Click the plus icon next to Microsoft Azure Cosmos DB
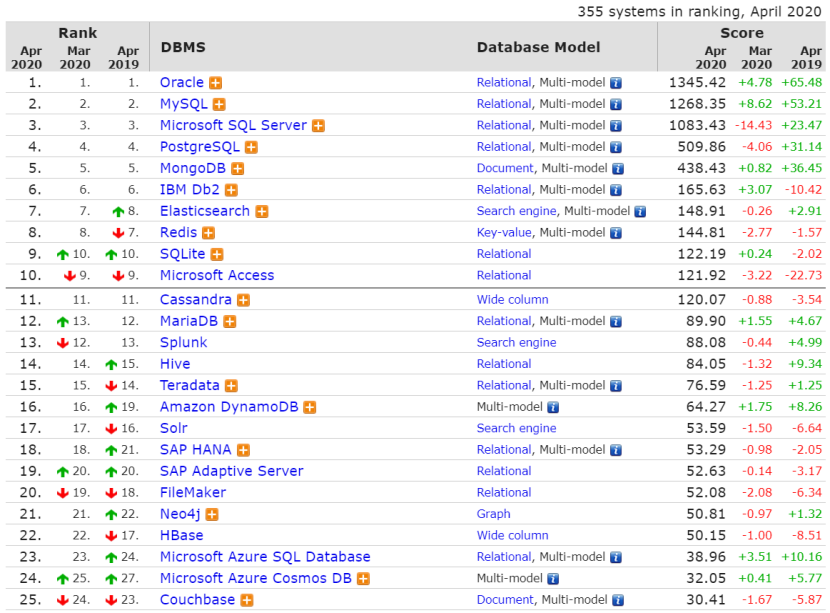The image size is (830, 613). tap(363, 579)
